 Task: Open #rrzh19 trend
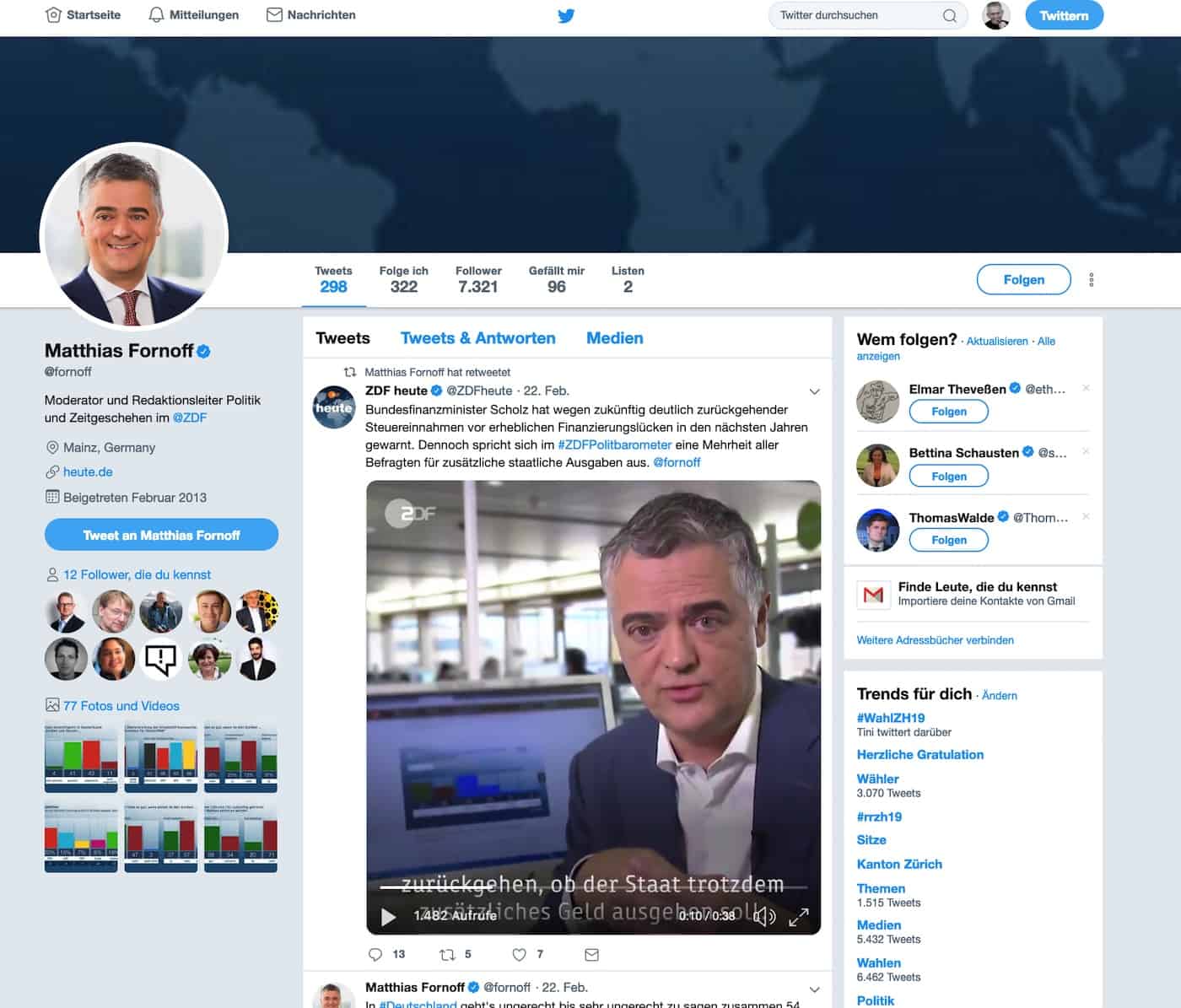coord(879,817)
